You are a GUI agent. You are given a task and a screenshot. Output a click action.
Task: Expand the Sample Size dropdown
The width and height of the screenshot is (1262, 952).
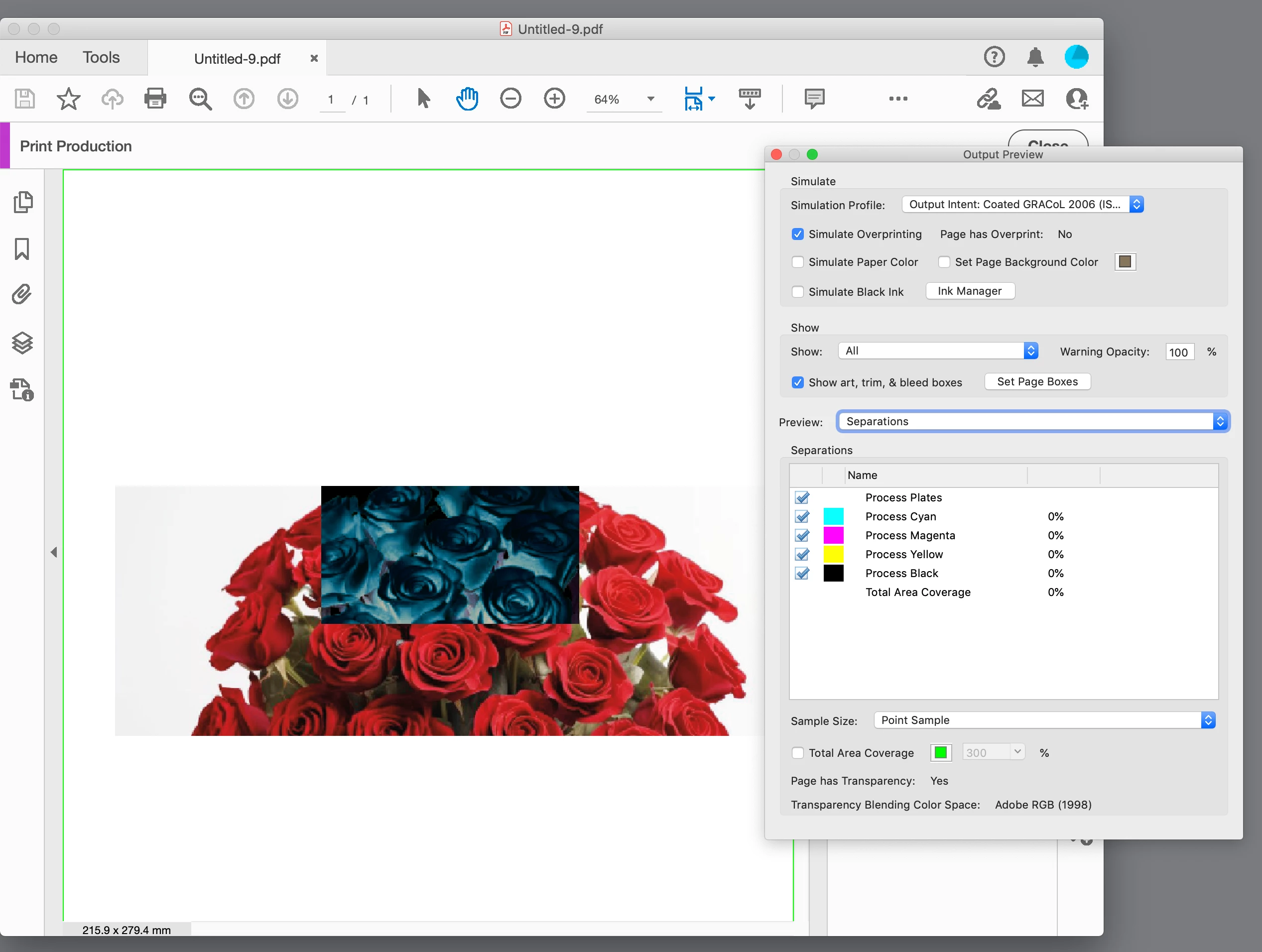(1044, 720)
